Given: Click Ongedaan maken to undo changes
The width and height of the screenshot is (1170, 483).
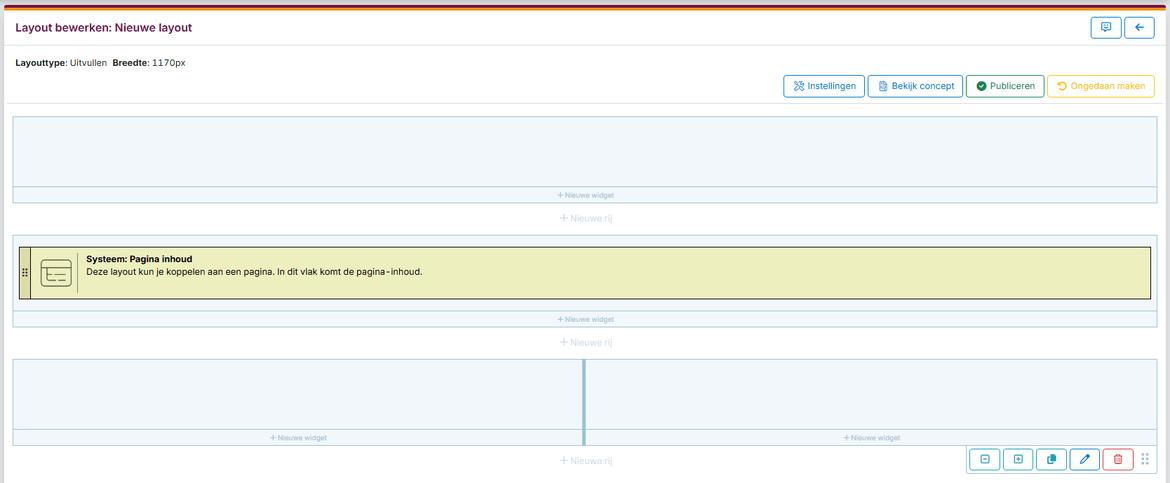Looking at the screenshot, I should (1100, 86).
